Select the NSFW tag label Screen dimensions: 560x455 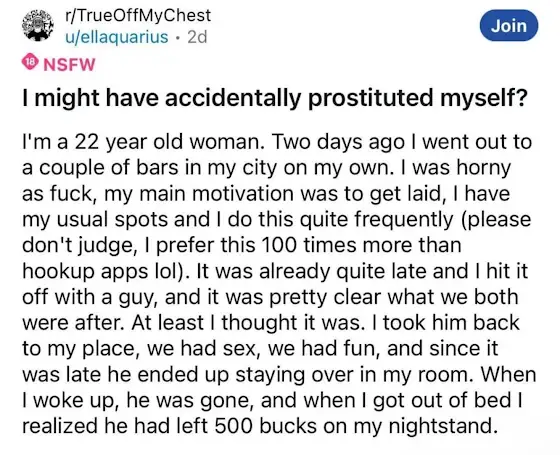[69, 65]
